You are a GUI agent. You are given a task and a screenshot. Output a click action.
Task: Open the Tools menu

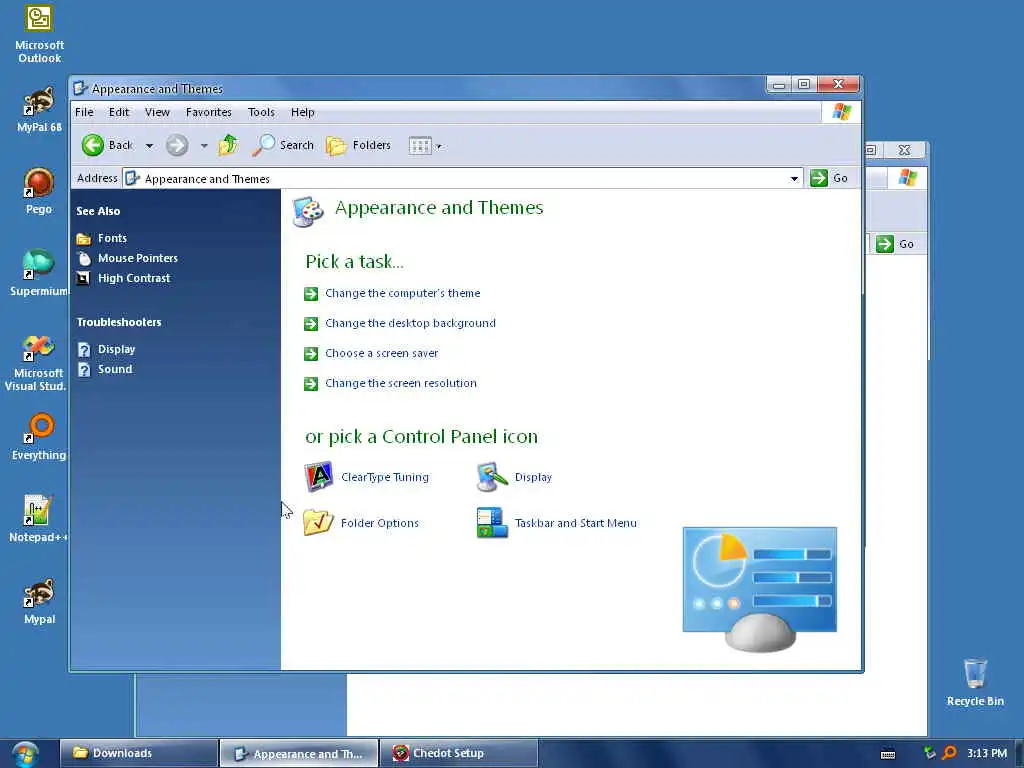(261, 112)
